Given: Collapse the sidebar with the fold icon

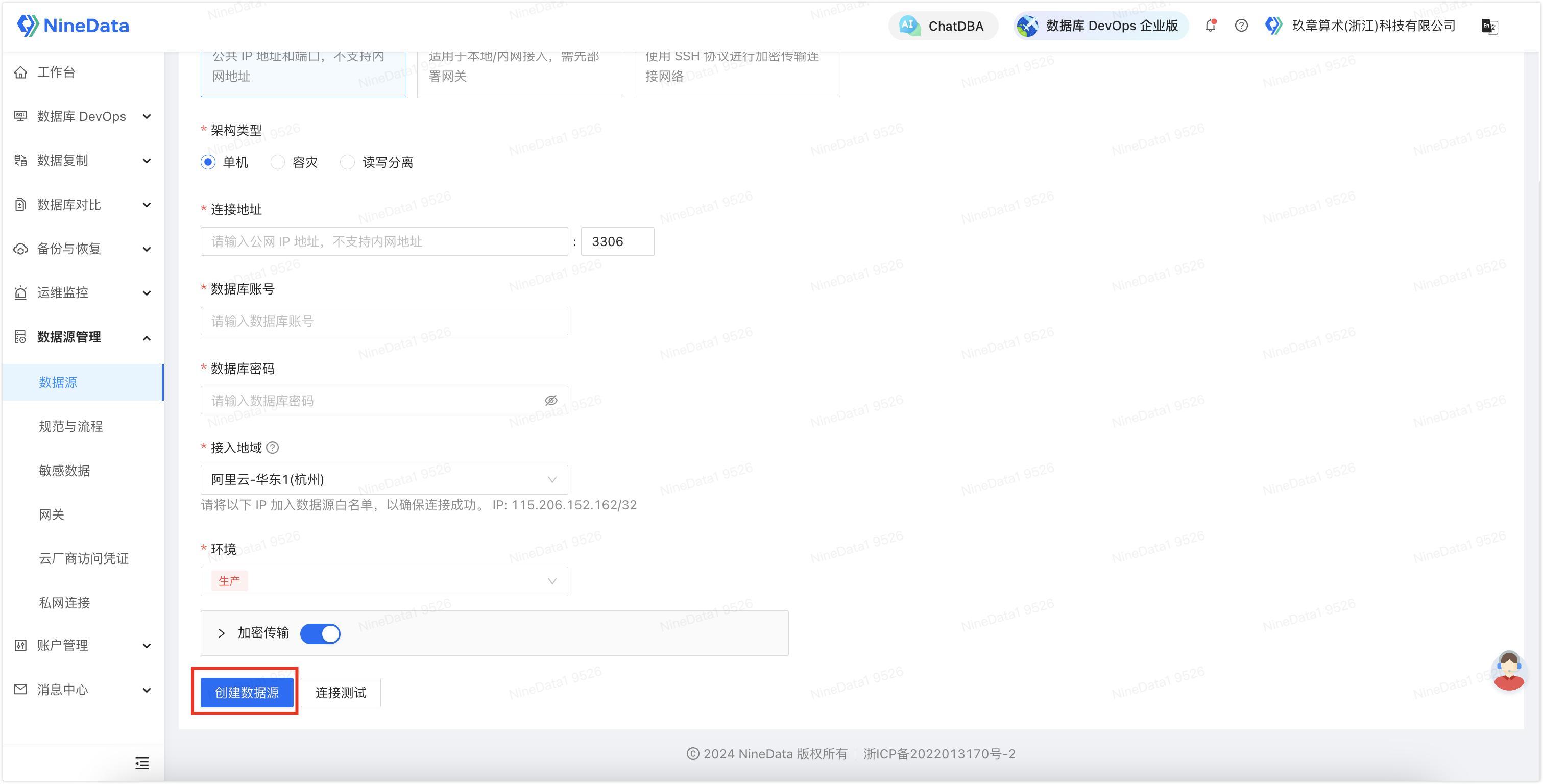Looking at the screenshot, I should 142,763.
